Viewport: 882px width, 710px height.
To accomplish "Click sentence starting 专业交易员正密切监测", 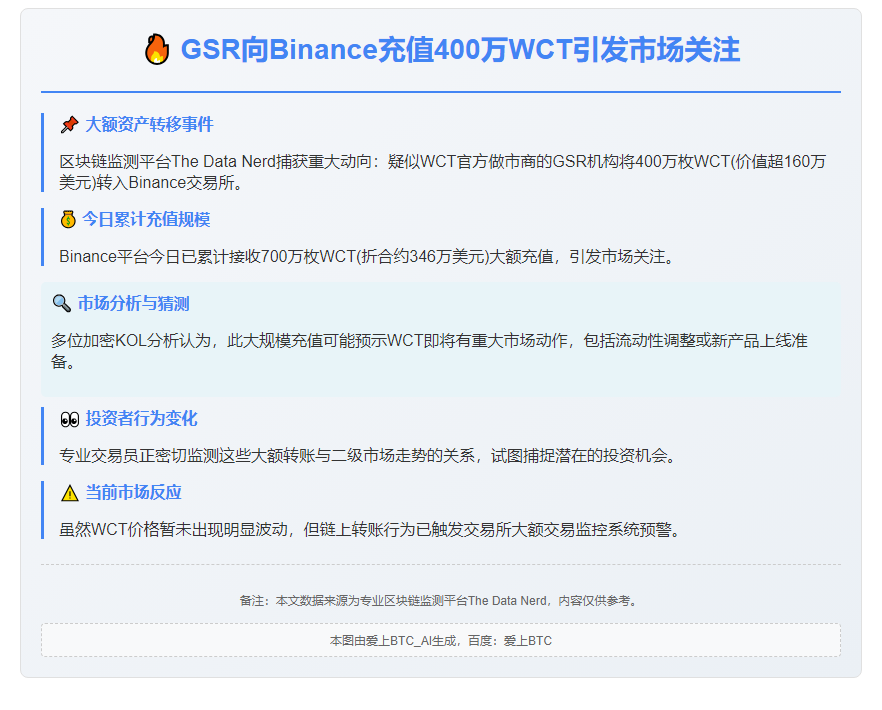I will [x=367, y=456].
